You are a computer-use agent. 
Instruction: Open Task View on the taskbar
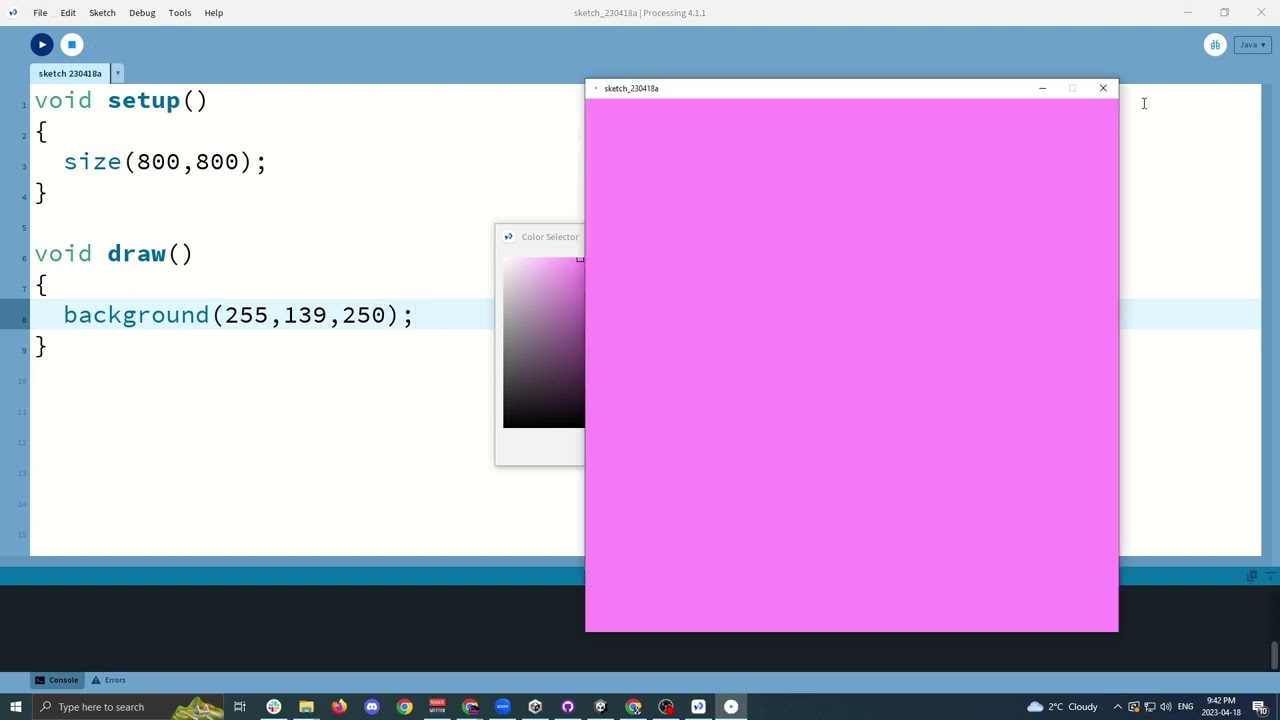pos(240,707)
